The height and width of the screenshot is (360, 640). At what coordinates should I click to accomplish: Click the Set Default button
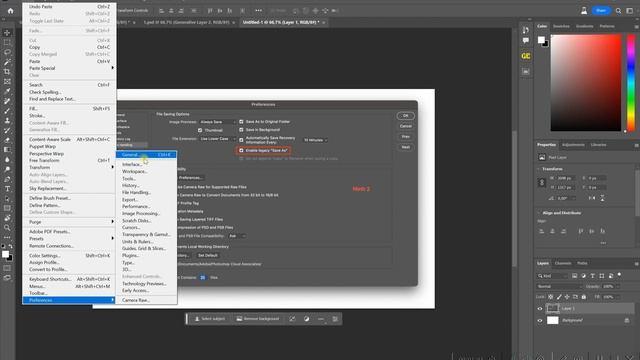[208, 256]
